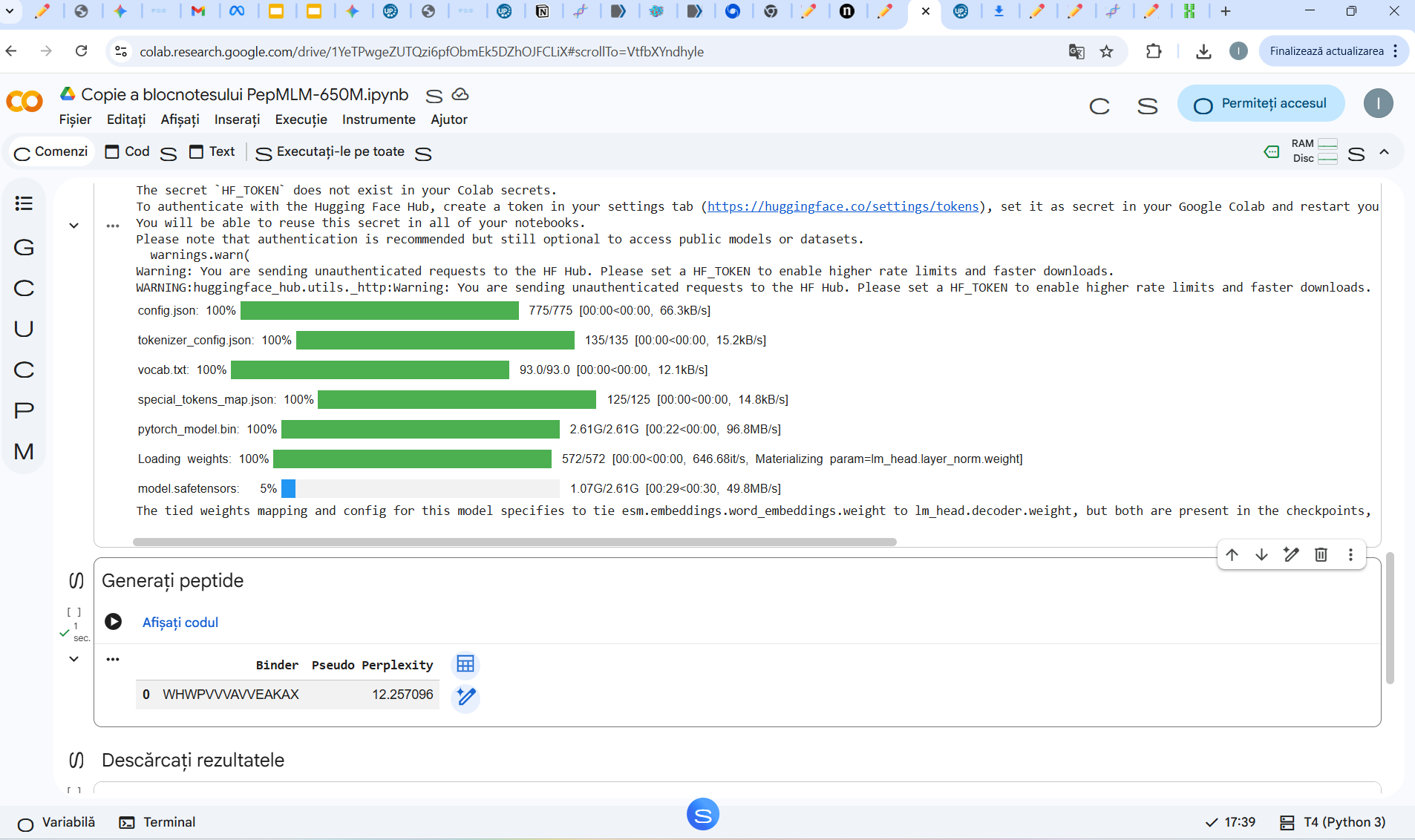
Task: Open Colab home logo
Action: [x=24, y=102]
